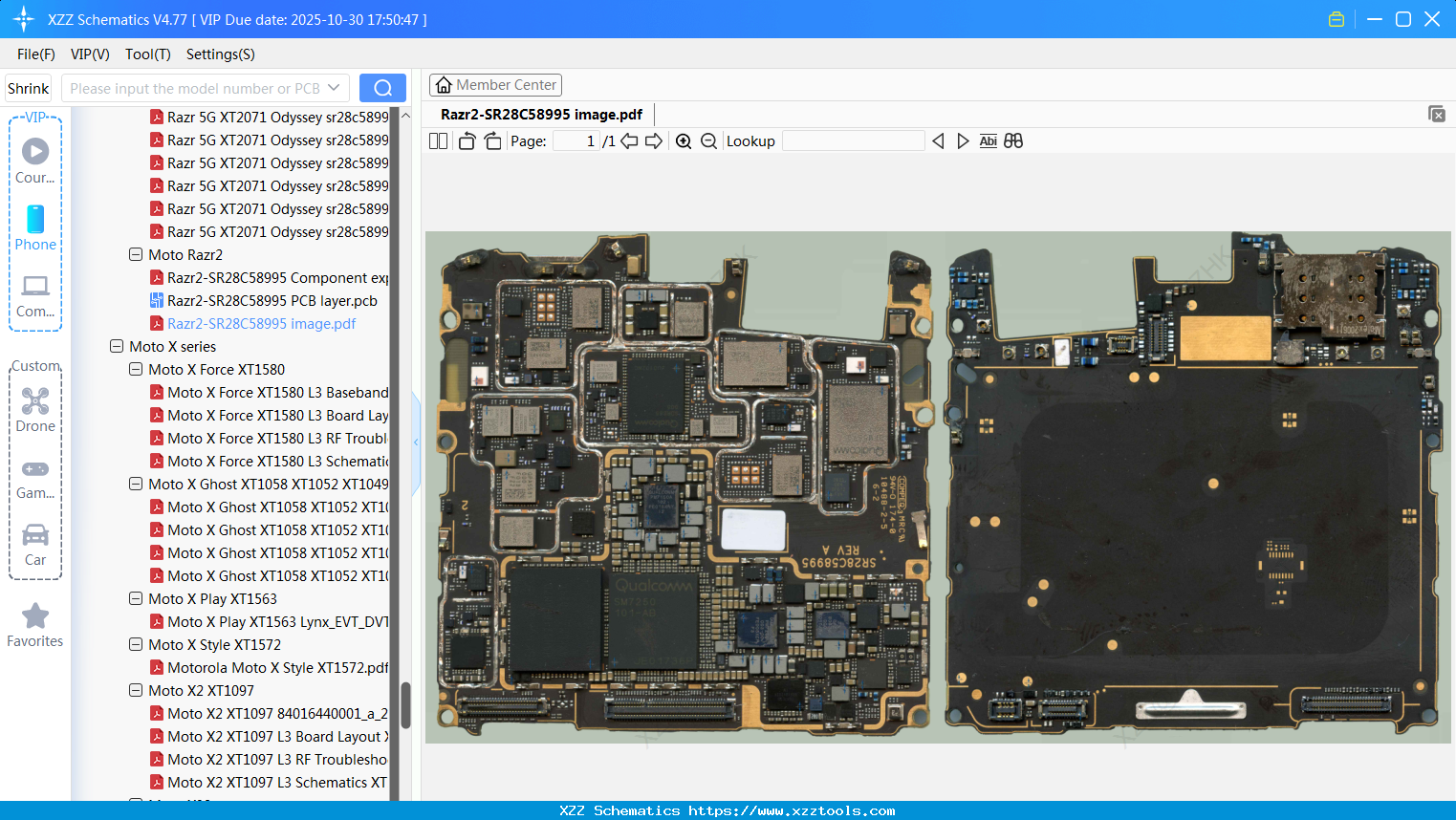1456x820 pixels.
Task: Open the Favorites star panel
Action: click(35, 623)
